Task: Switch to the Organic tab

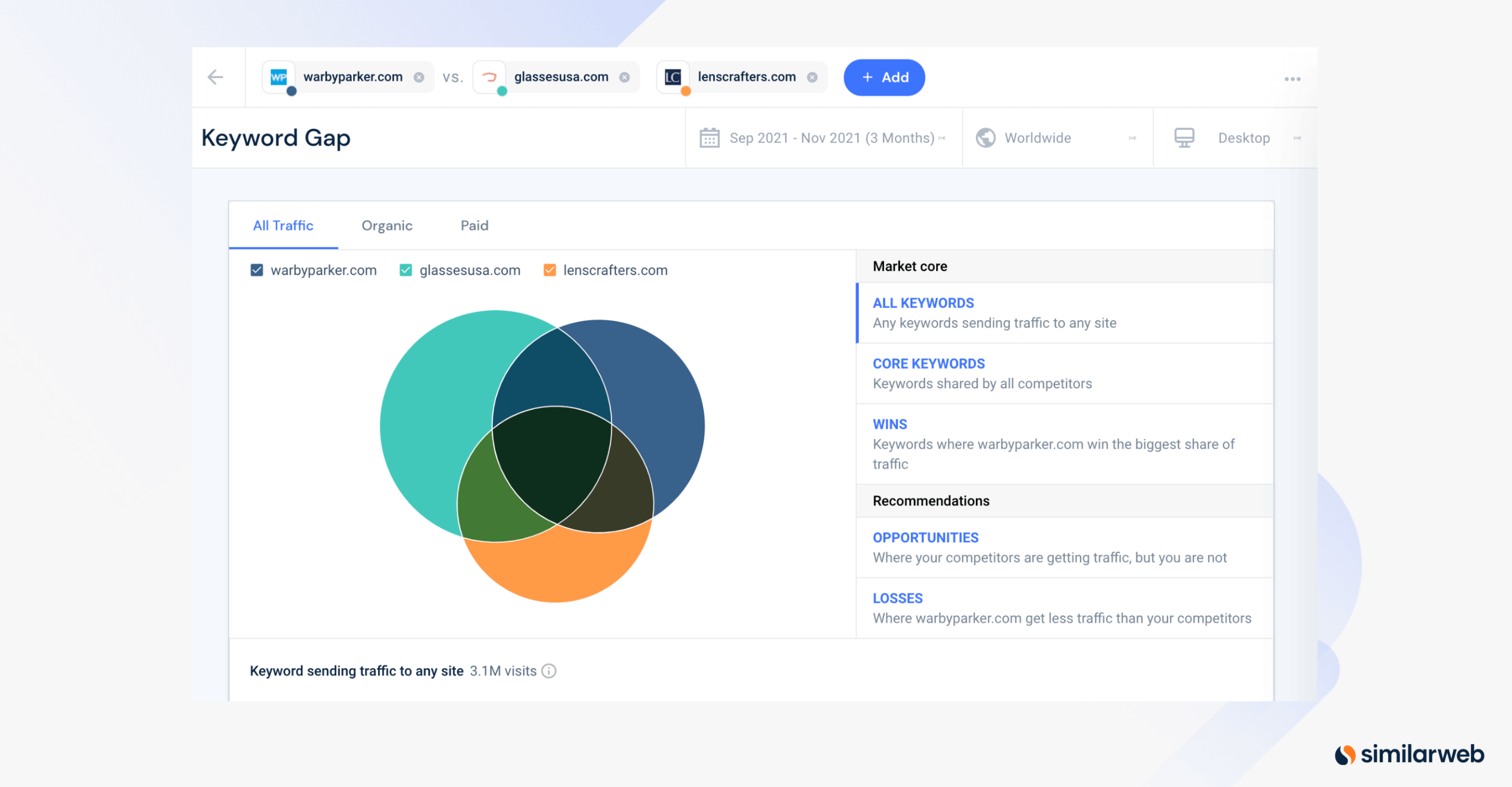Action: coord(387,226)
